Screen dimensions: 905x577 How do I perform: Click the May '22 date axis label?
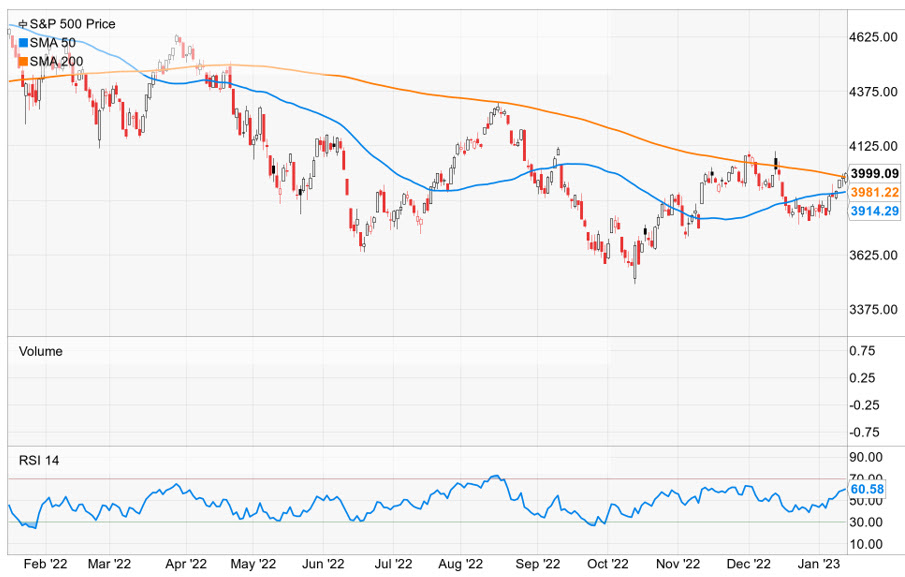click(253, 564)
